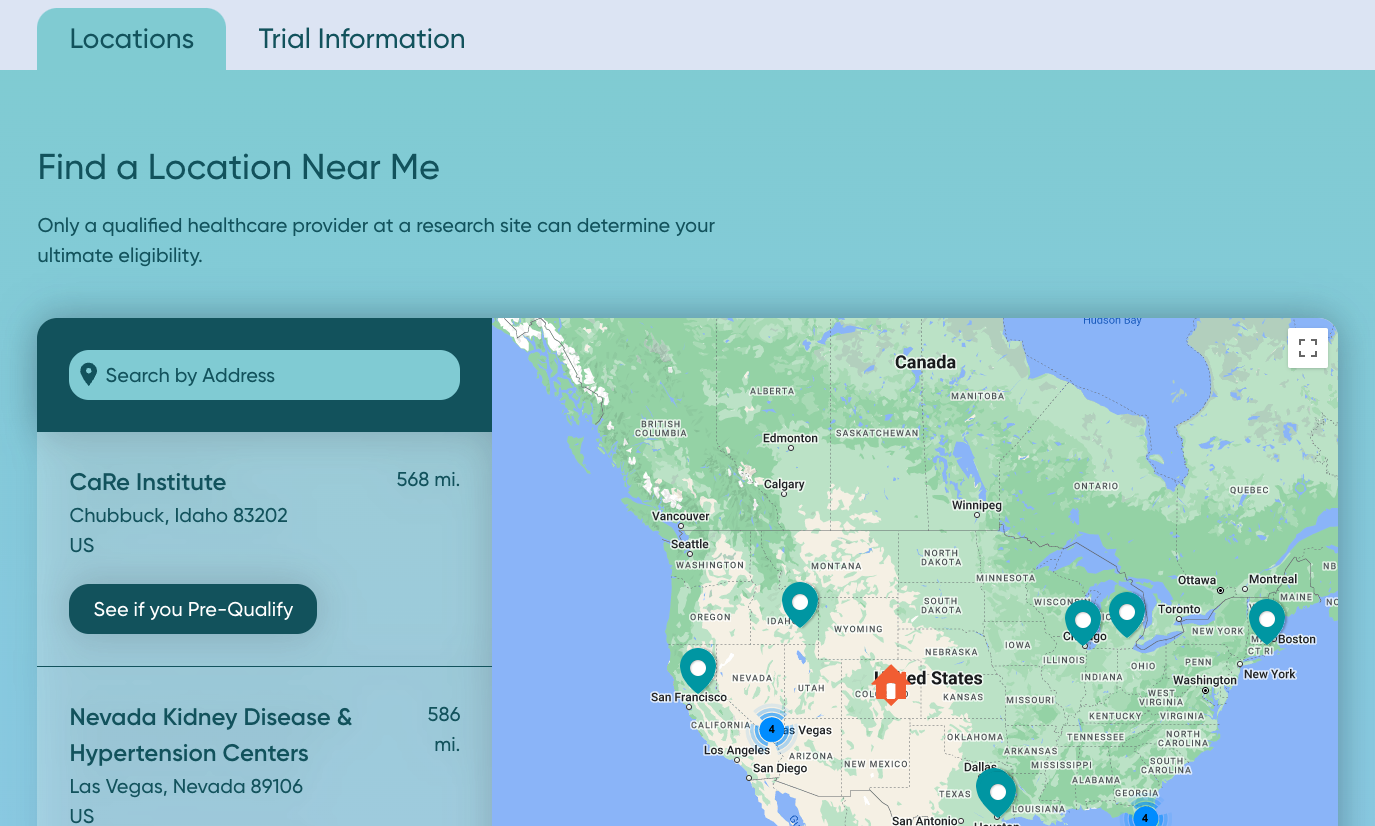Click the Calgary city label on map

(x=784, y=484)
